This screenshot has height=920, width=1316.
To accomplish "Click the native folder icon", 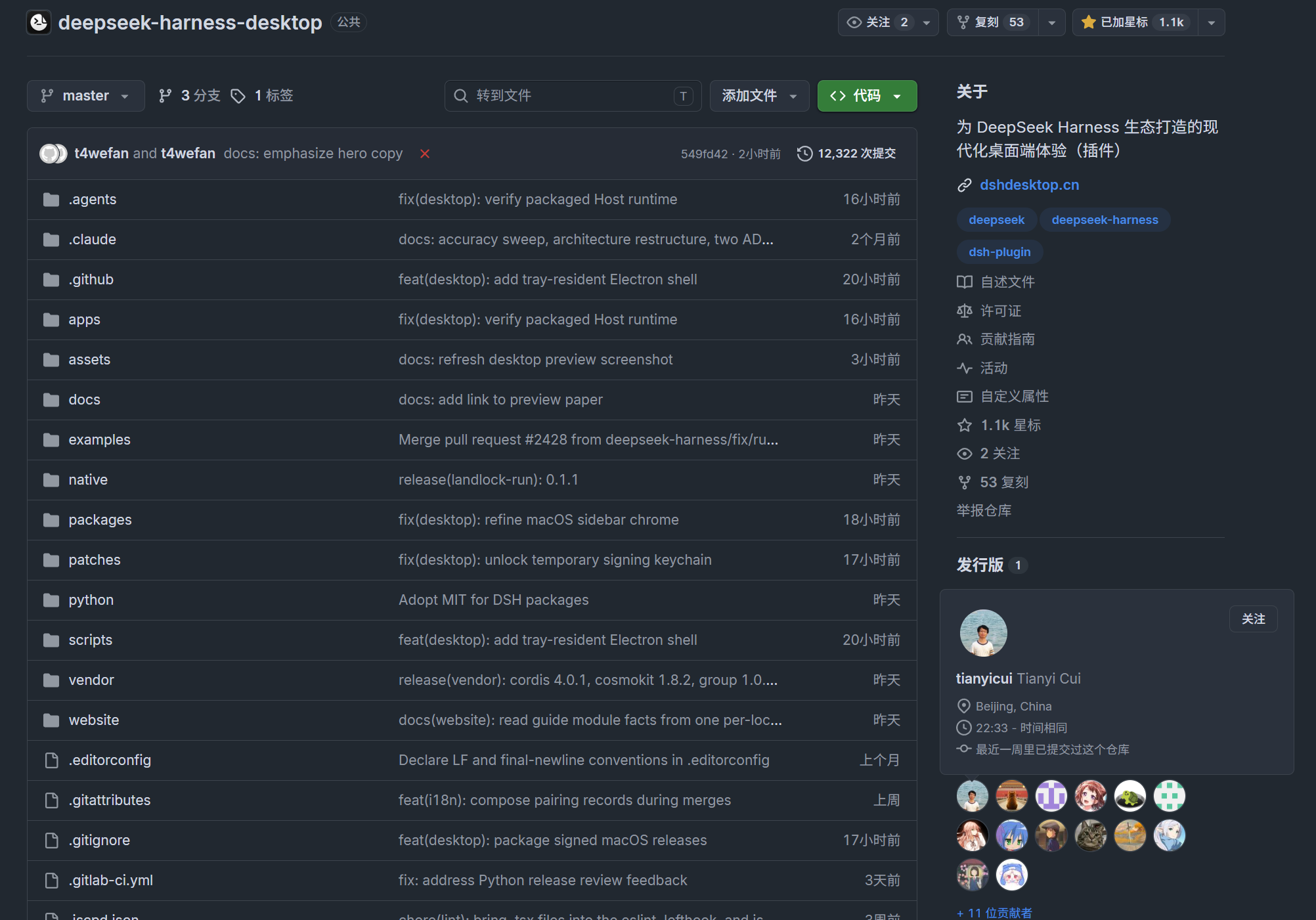I will tap(51, 480).
